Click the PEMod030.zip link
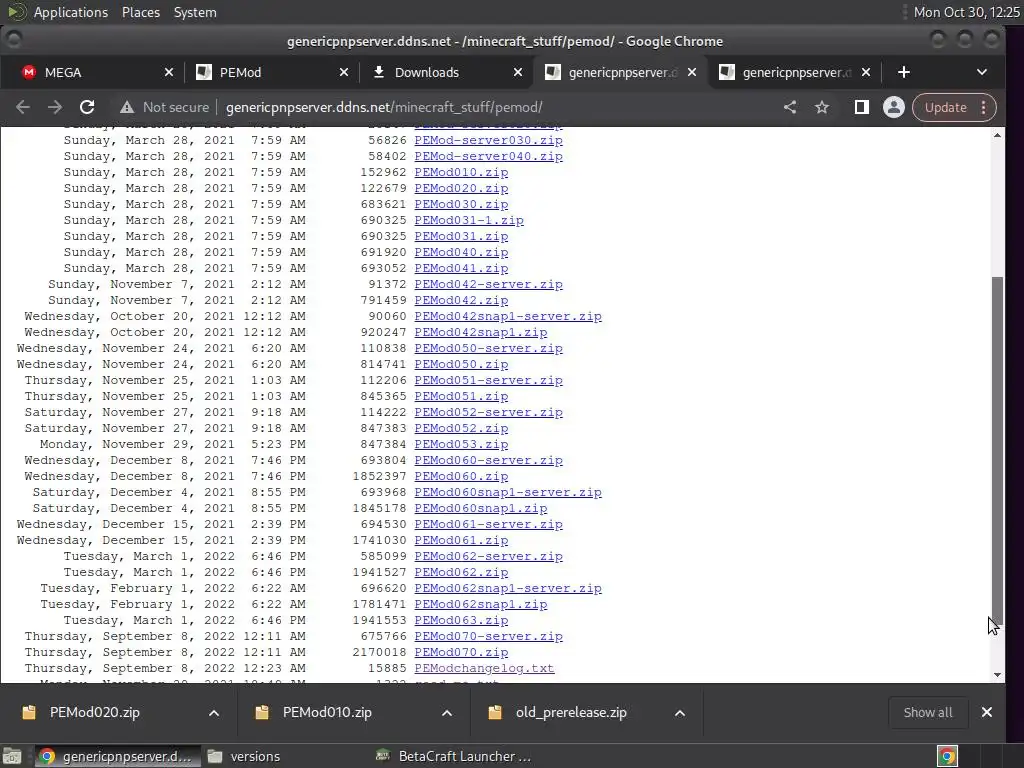 tap(461, 204)
